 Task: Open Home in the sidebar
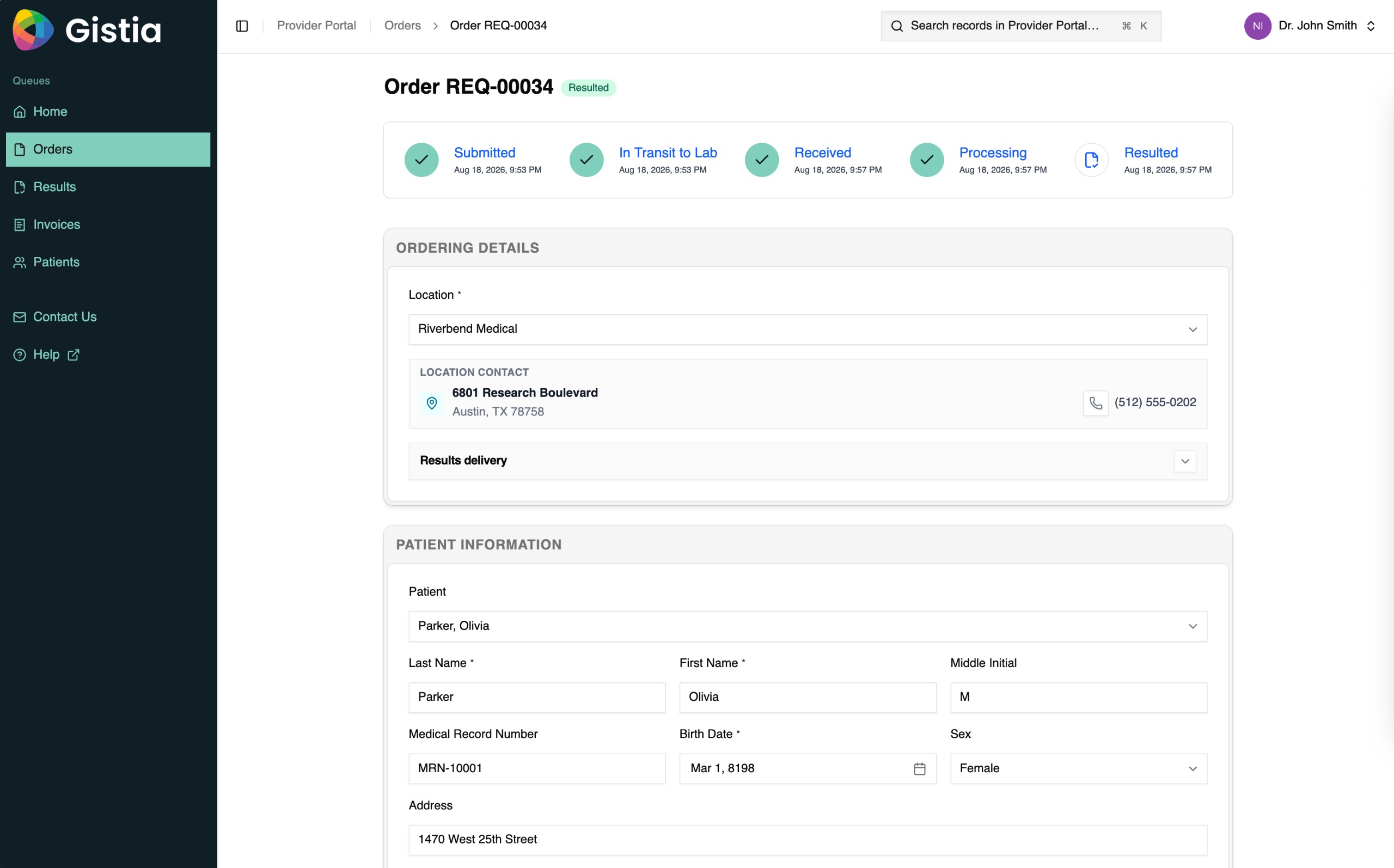coord(108,112)
